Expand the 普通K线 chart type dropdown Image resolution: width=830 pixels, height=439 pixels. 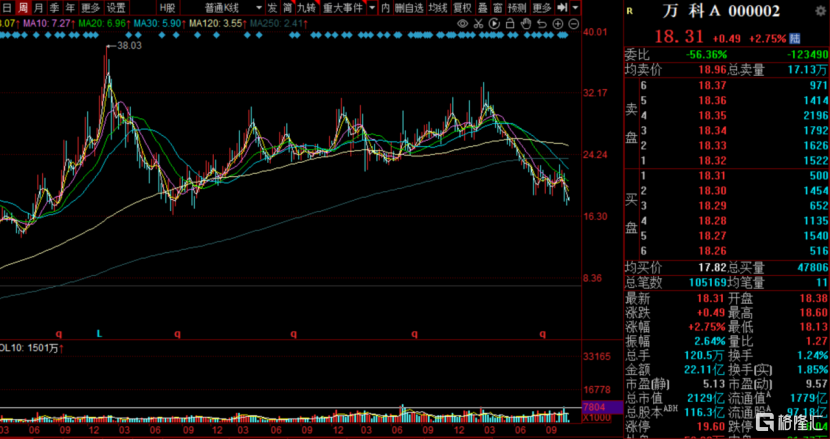click(259, 7)
